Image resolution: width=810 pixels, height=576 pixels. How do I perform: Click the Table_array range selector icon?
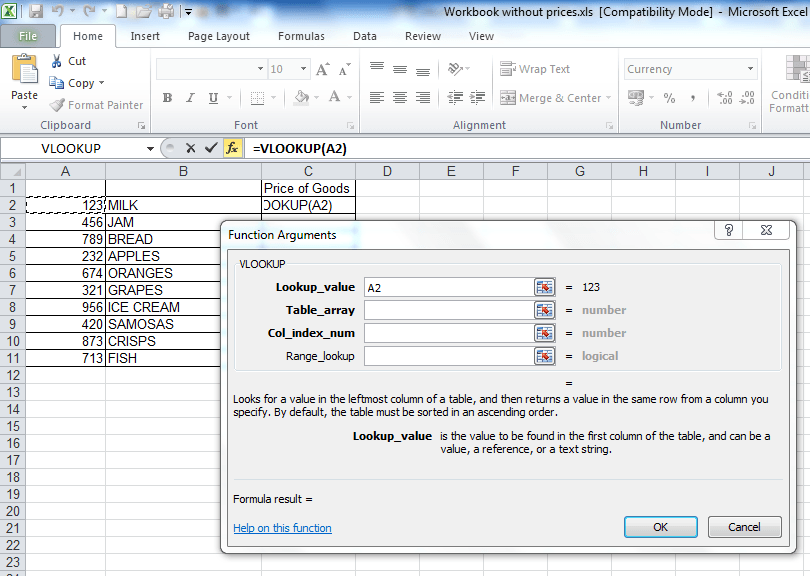(x=544, y=310)
